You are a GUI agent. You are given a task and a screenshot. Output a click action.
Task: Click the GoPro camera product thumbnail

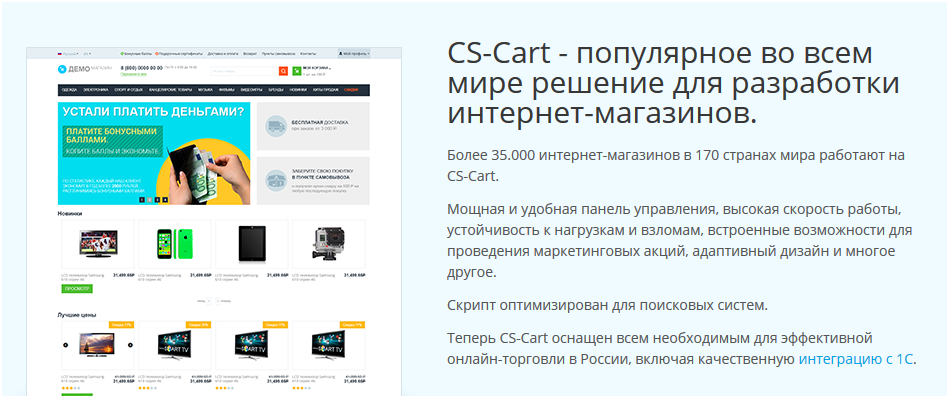point(328,243)
